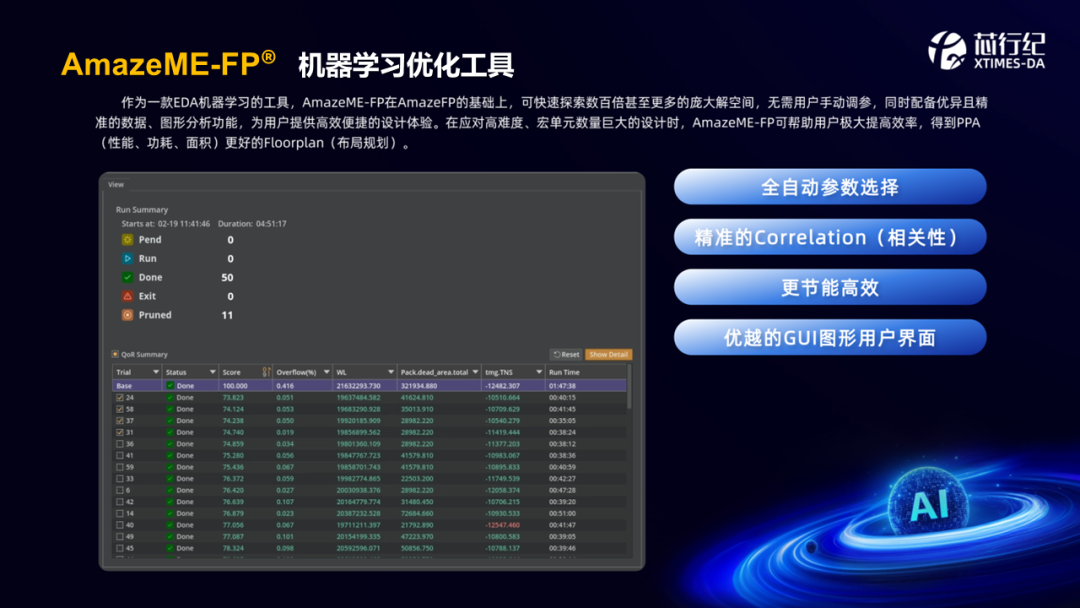Check the trial 36 checkbox
The image size is (1080, 608).
[120, 444]
